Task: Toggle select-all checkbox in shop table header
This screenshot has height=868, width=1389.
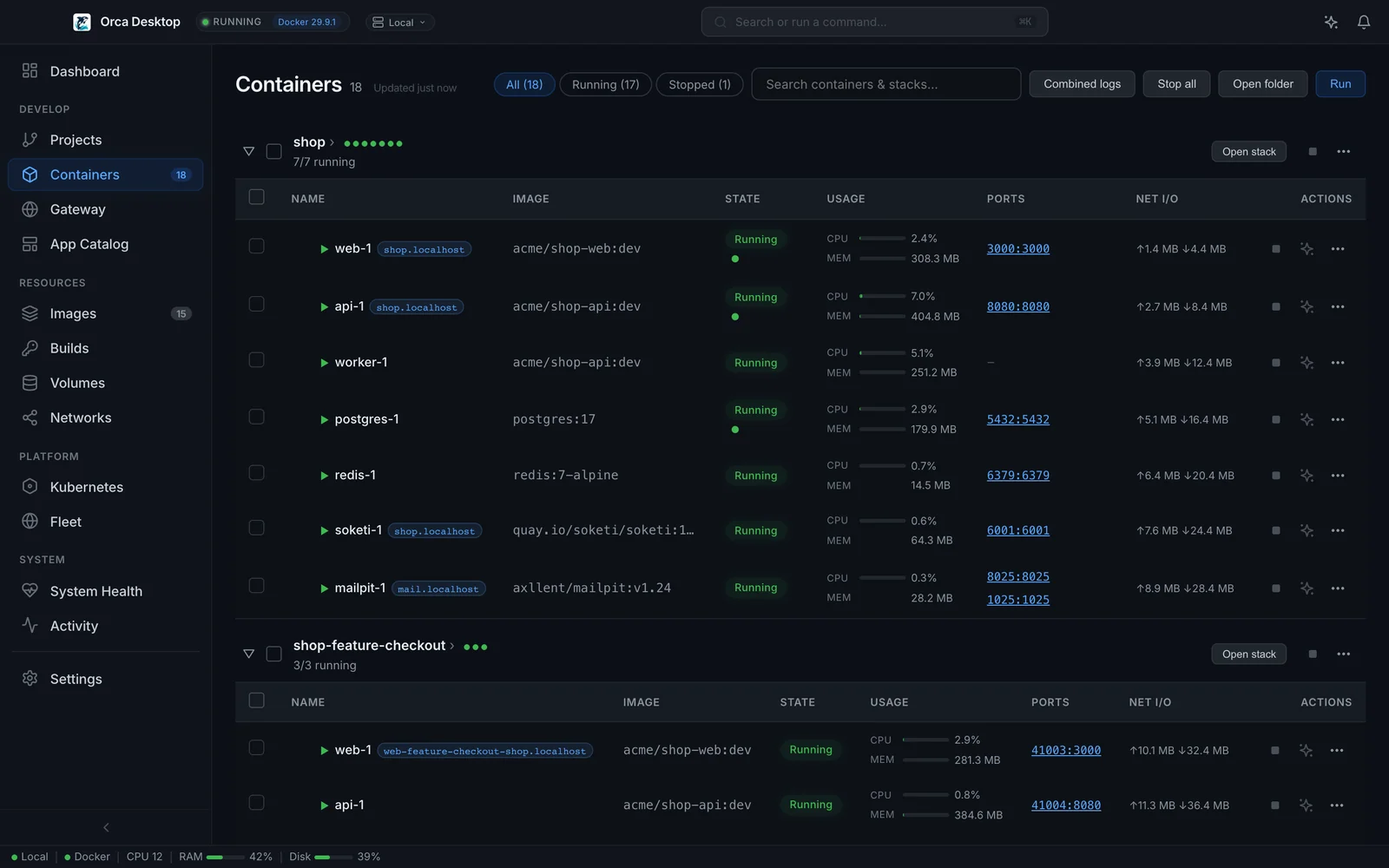Action: click(256, 197)
